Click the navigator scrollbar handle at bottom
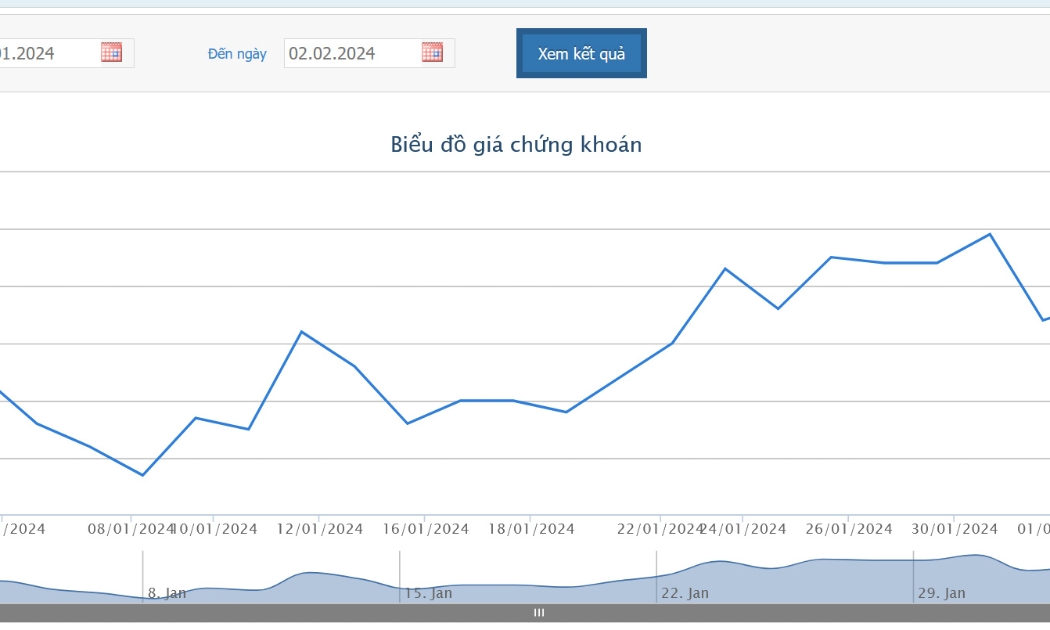 click(539, 613)
